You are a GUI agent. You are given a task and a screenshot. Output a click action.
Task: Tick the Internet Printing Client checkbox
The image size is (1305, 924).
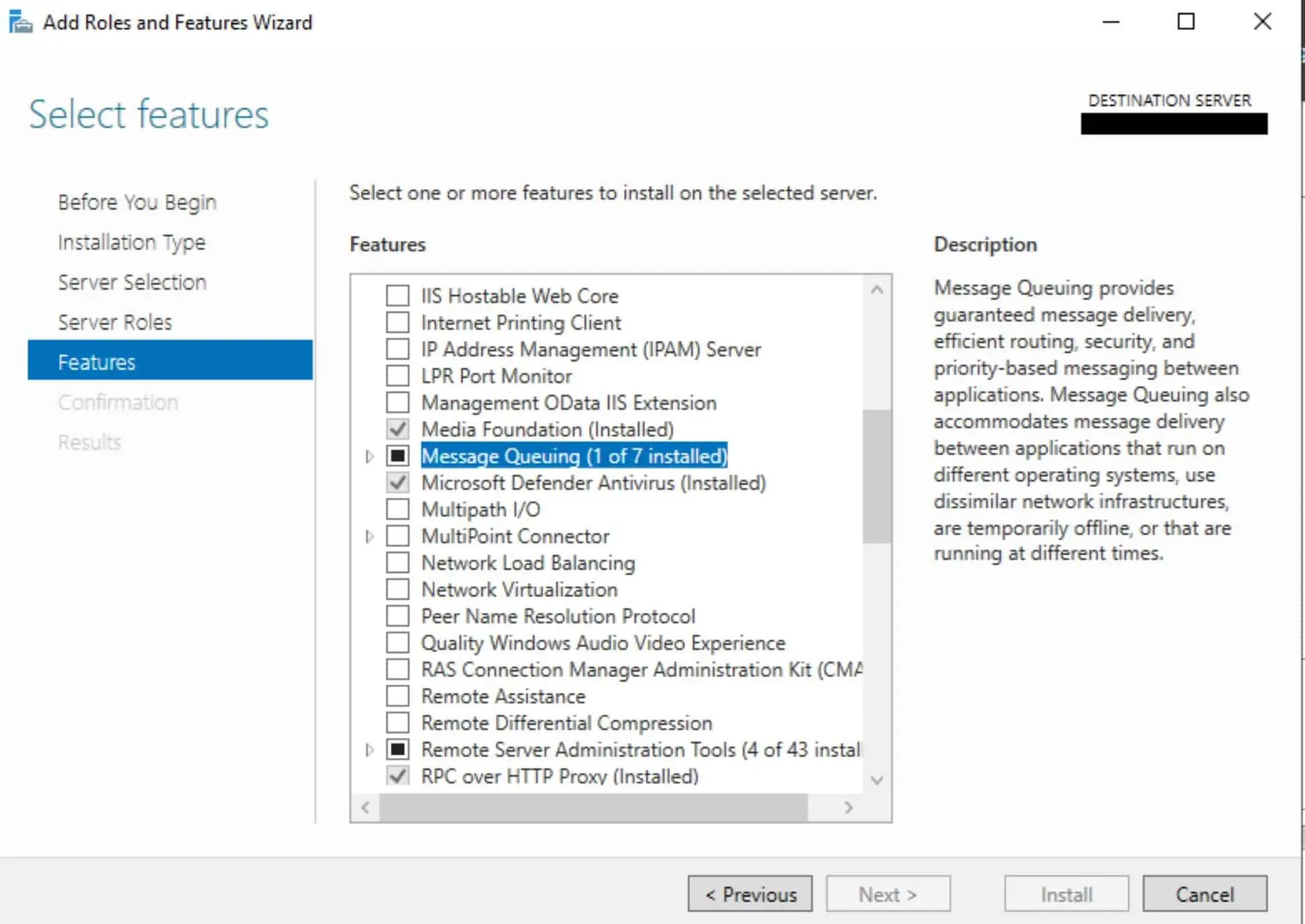click(398, 322)
